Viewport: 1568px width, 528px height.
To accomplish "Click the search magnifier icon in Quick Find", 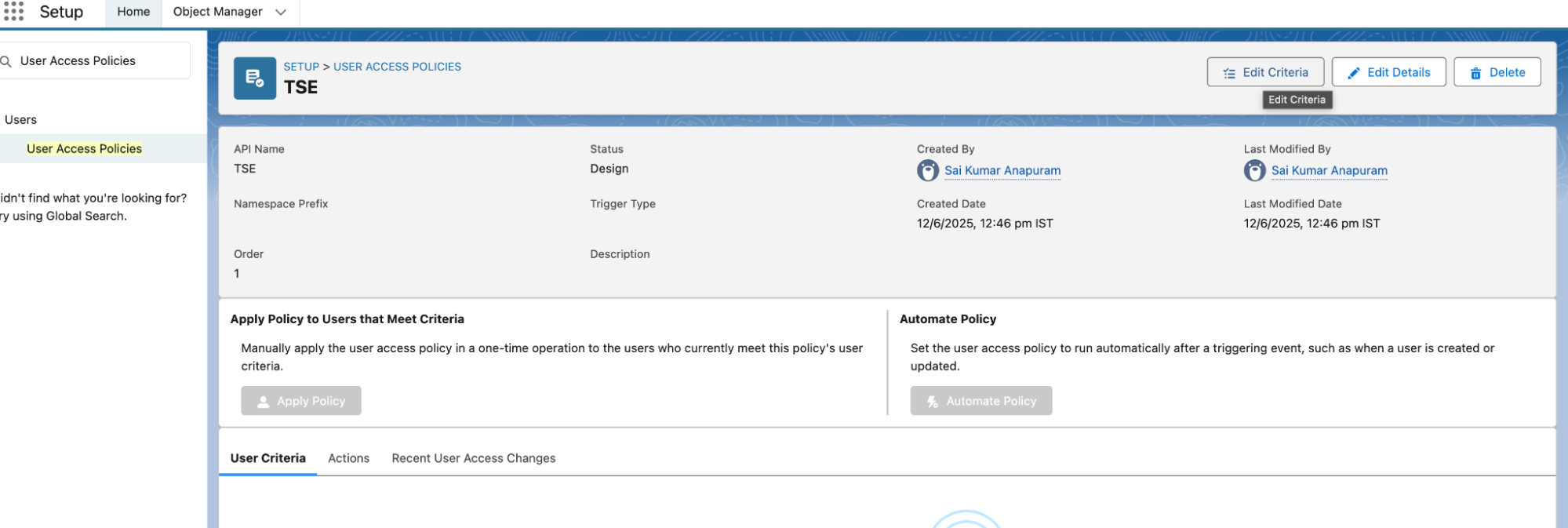I will pos(5,61).
